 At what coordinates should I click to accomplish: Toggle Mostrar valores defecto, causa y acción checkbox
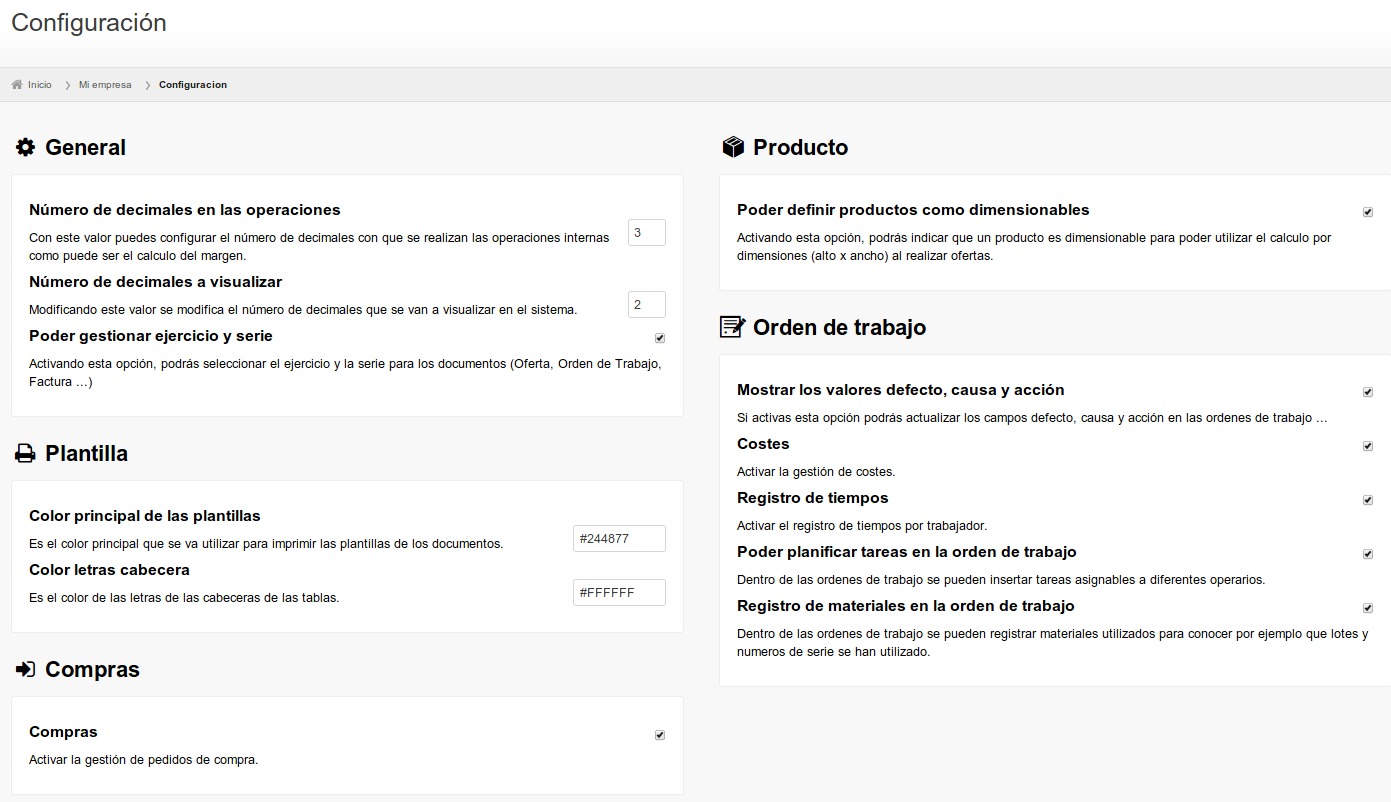point(1368,392)
